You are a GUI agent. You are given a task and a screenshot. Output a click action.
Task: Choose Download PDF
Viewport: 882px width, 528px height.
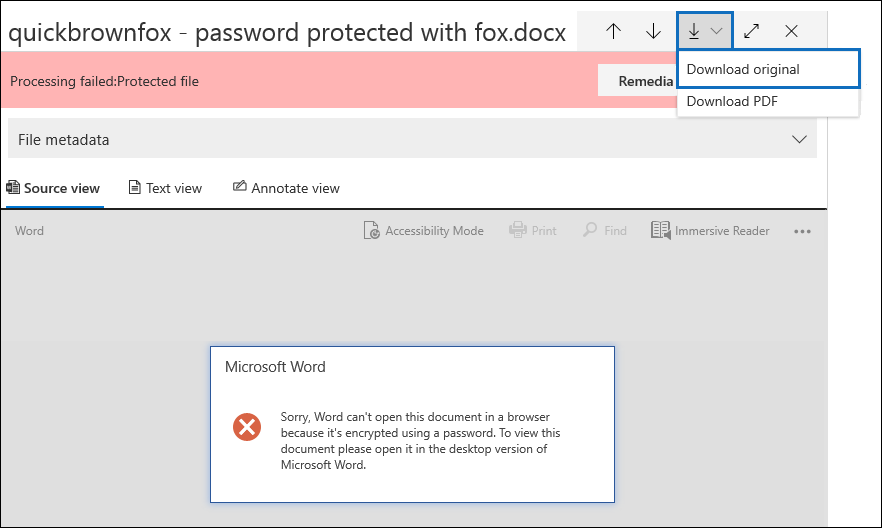(768, 101)
